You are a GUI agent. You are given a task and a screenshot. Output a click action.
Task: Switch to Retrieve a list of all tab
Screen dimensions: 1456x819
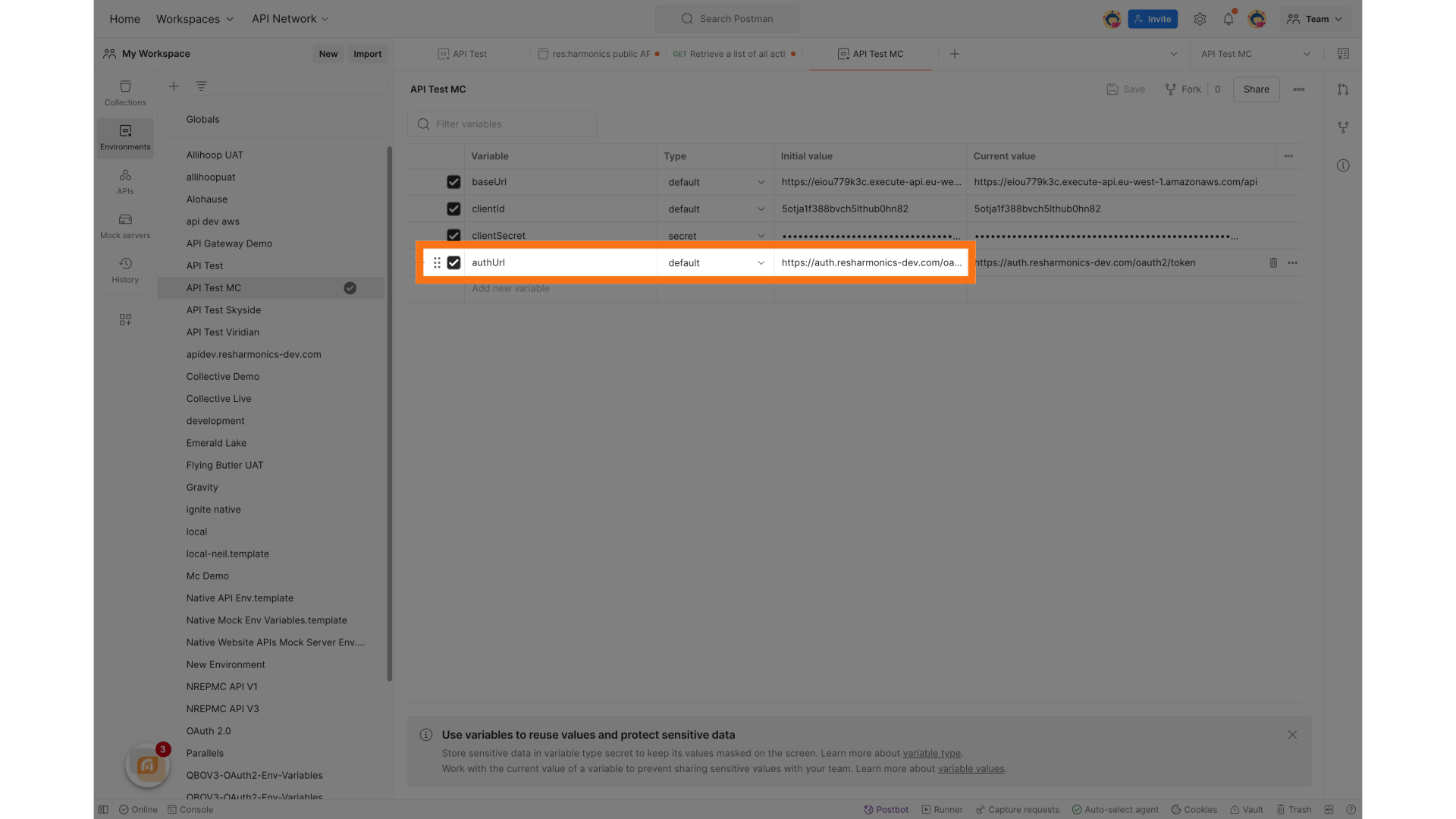pos(734,54)
